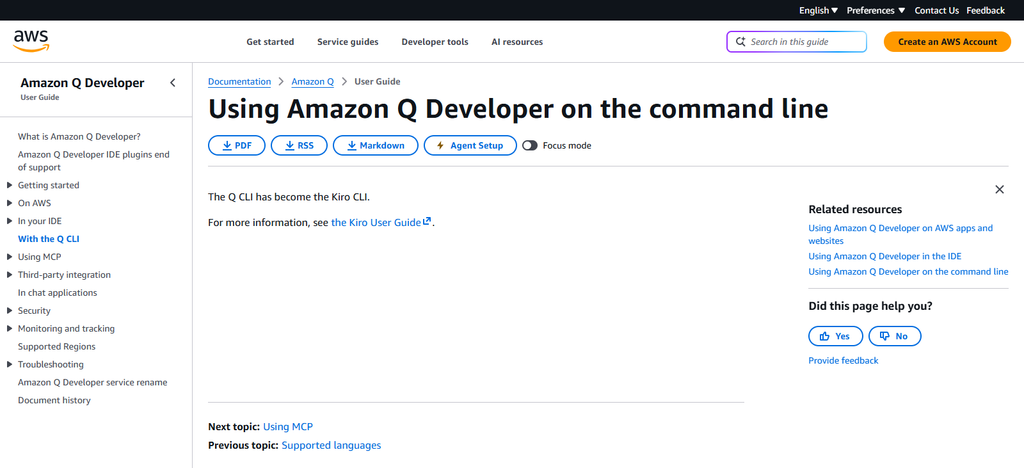
Task: Open the RSS feed button
Action: point(299,146)
